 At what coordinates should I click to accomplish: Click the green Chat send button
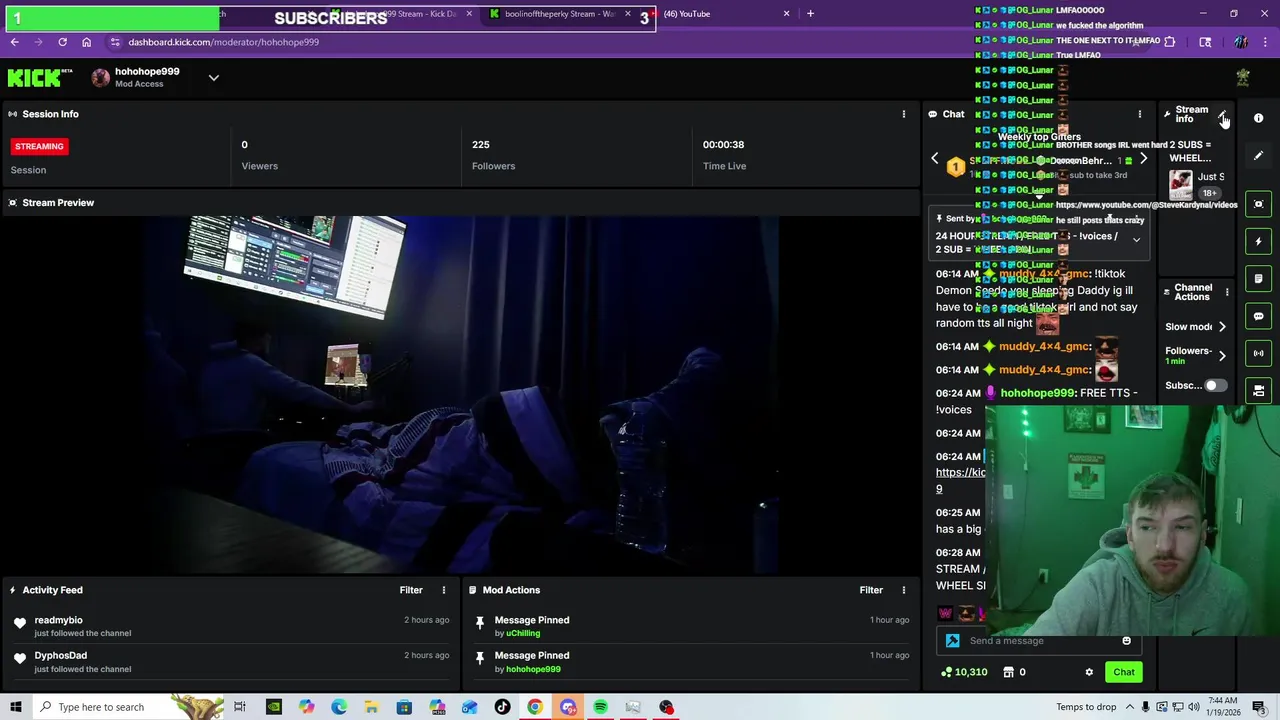[x=1124, y=672]
